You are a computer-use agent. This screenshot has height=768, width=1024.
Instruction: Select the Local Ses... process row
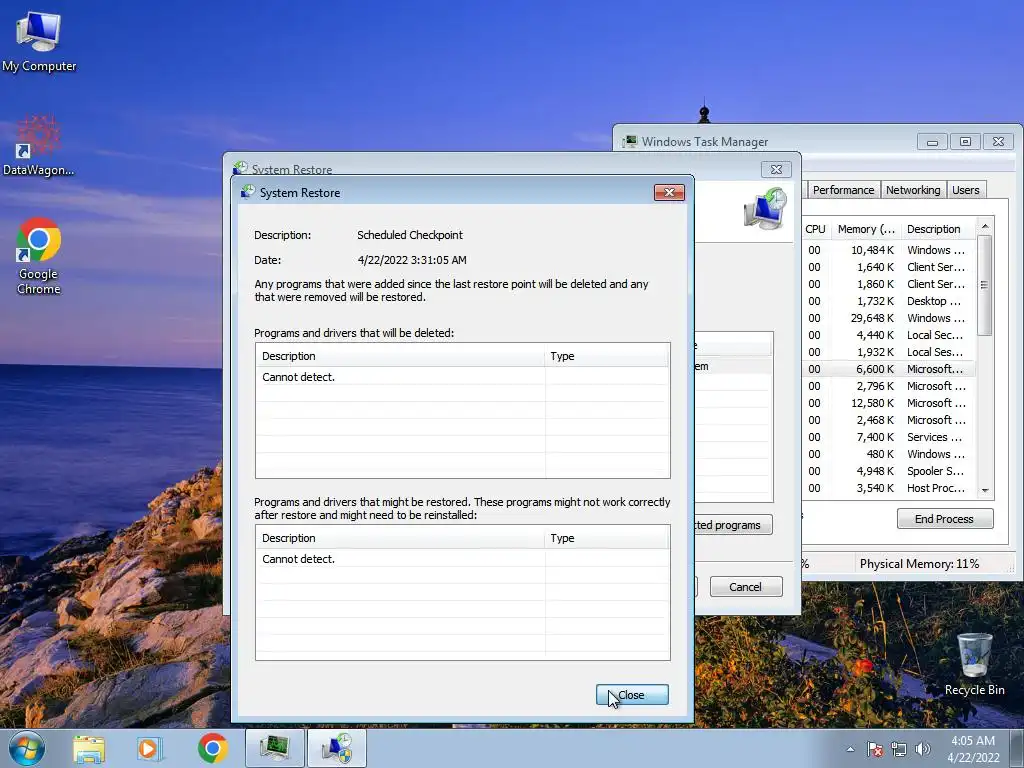tap(888, 352)
